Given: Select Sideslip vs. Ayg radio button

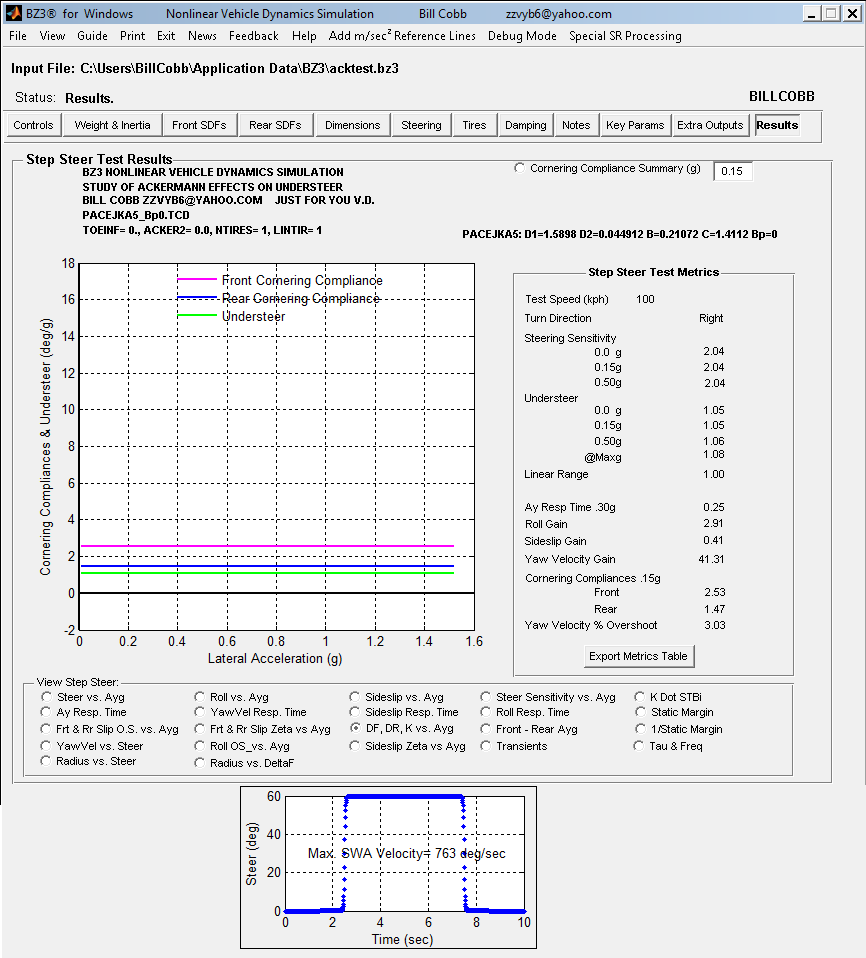Looking at the screenshot, I should point(355,697).
